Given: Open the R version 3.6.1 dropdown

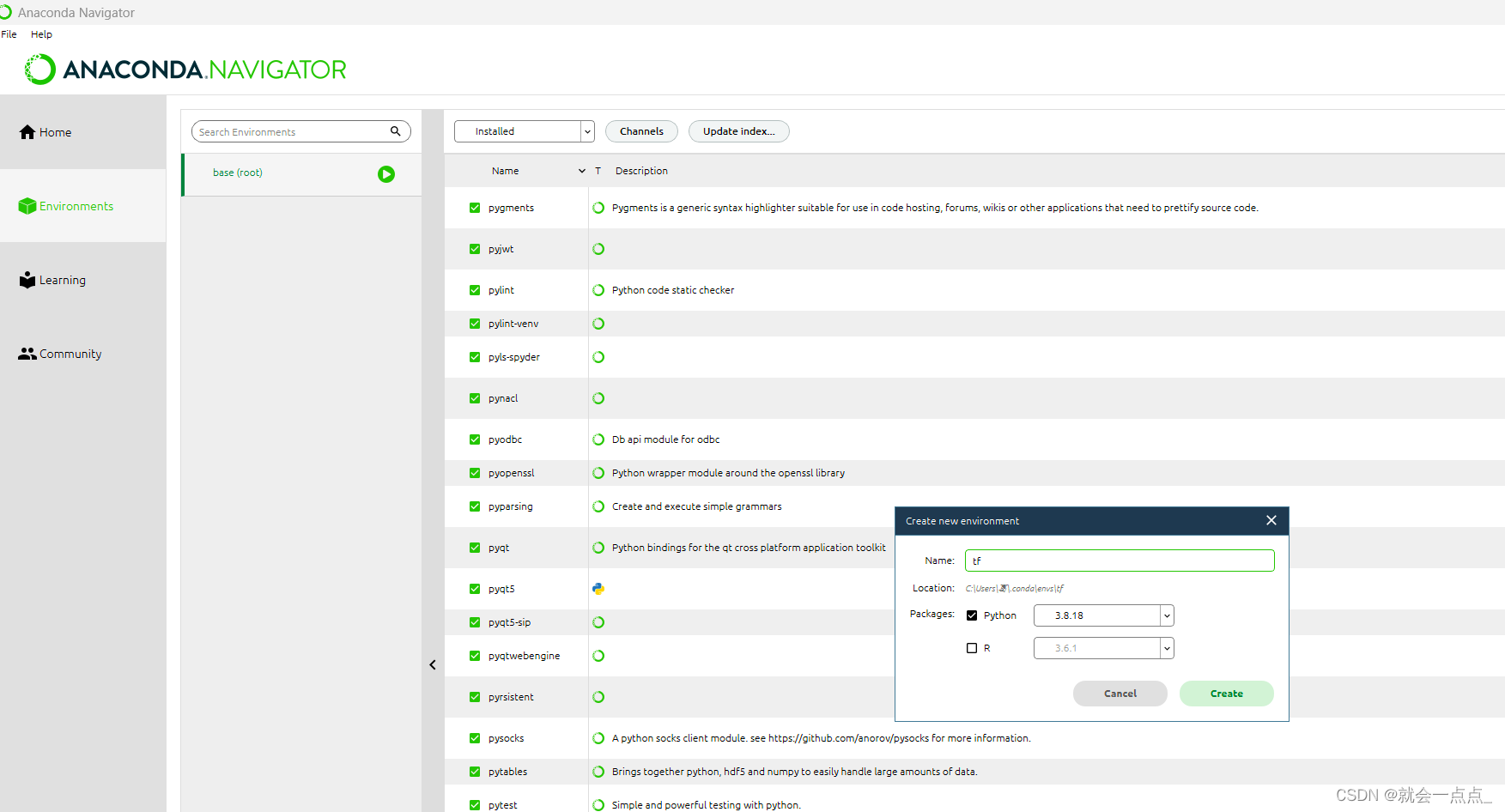Looking at the screenshot, I should click(x=1103, y=648).
